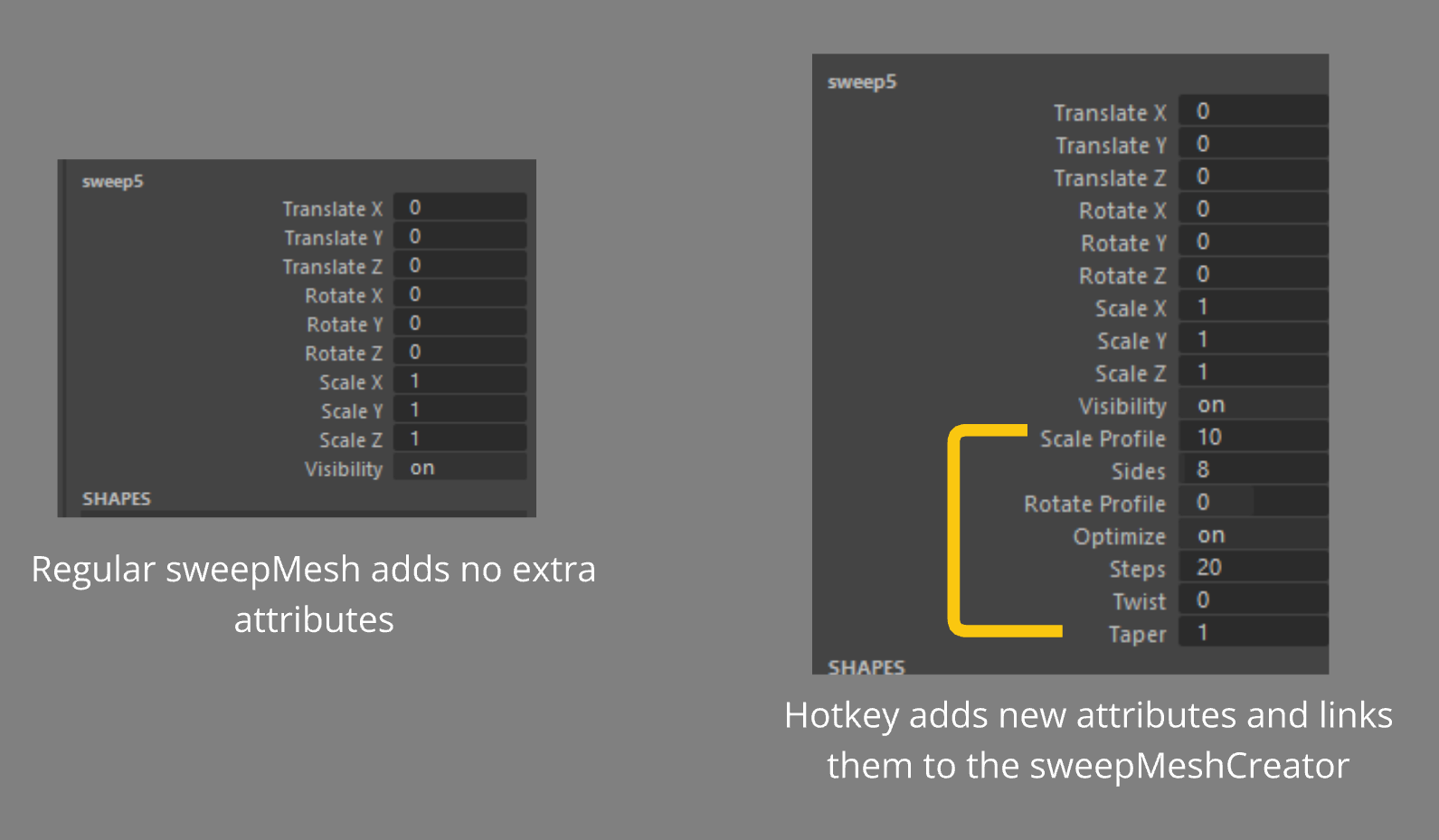The width and height of the screenshot is (1439, 840).
Task: Select the Twist attribute label
Action: tap(1139, 601)
